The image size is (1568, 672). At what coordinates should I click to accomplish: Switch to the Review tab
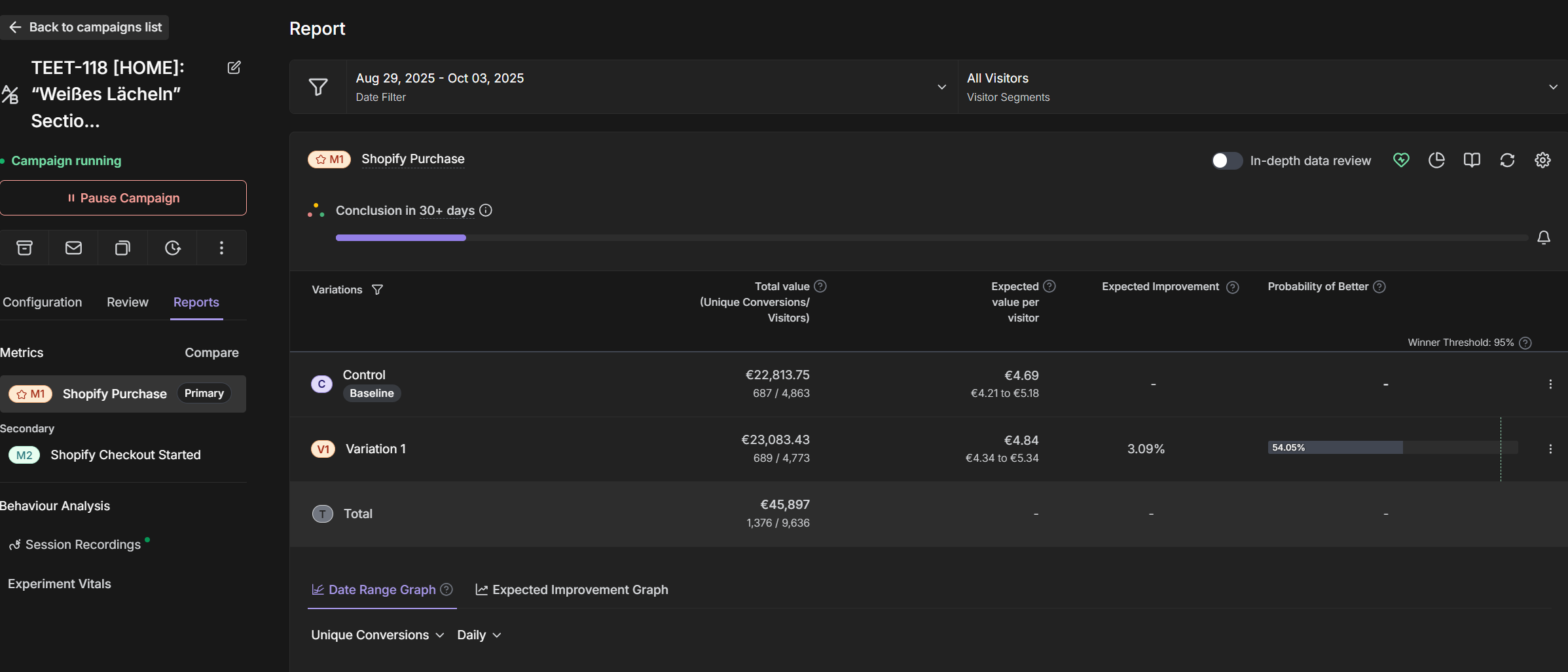pyautogui.click(x=127, y=302)
